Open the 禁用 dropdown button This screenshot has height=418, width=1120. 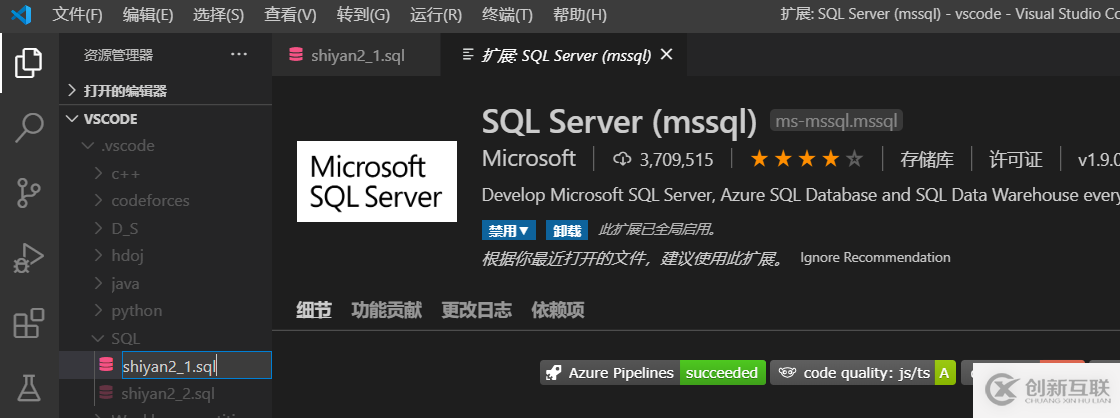(x=509, y=230)
